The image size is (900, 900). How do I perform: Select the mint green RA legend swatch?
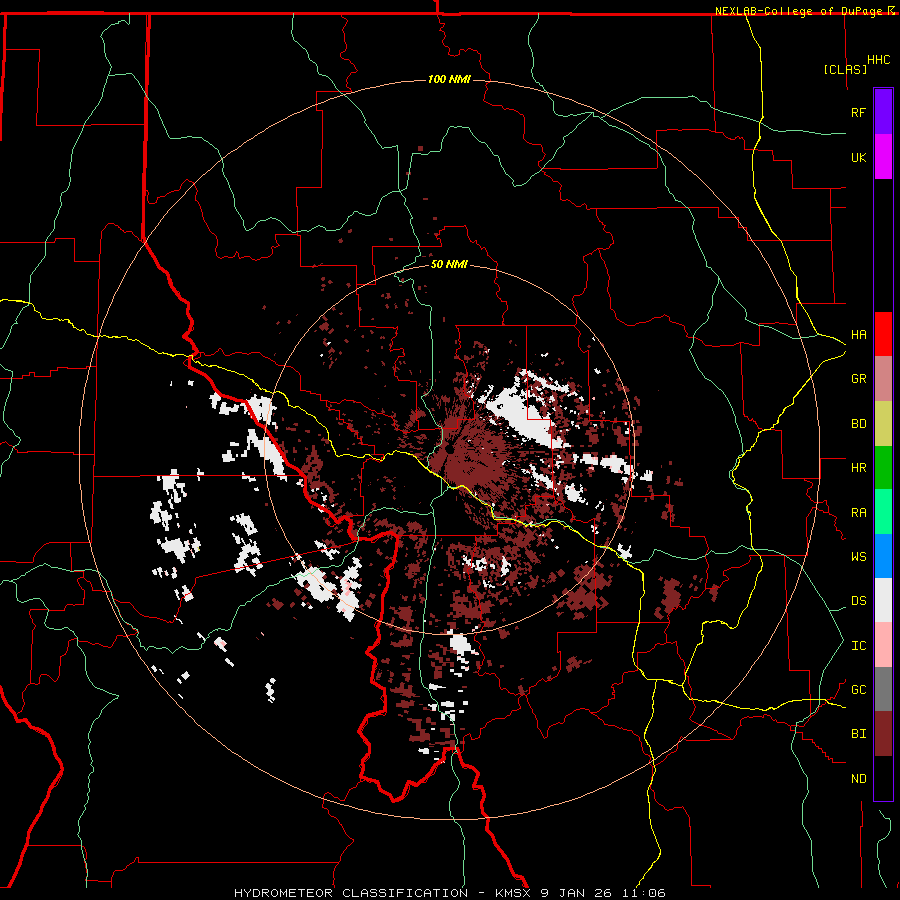[883, 512]
